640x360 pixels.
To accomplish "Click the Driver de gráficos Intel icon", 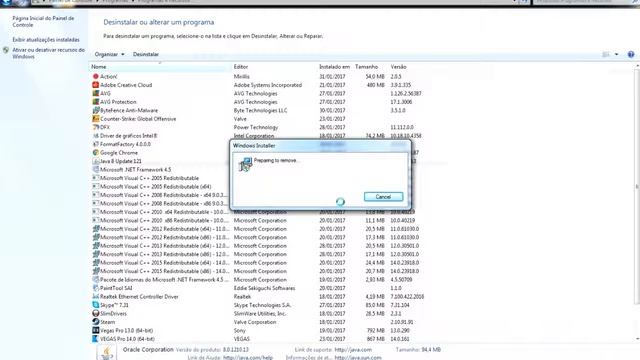I will (96, 136).
